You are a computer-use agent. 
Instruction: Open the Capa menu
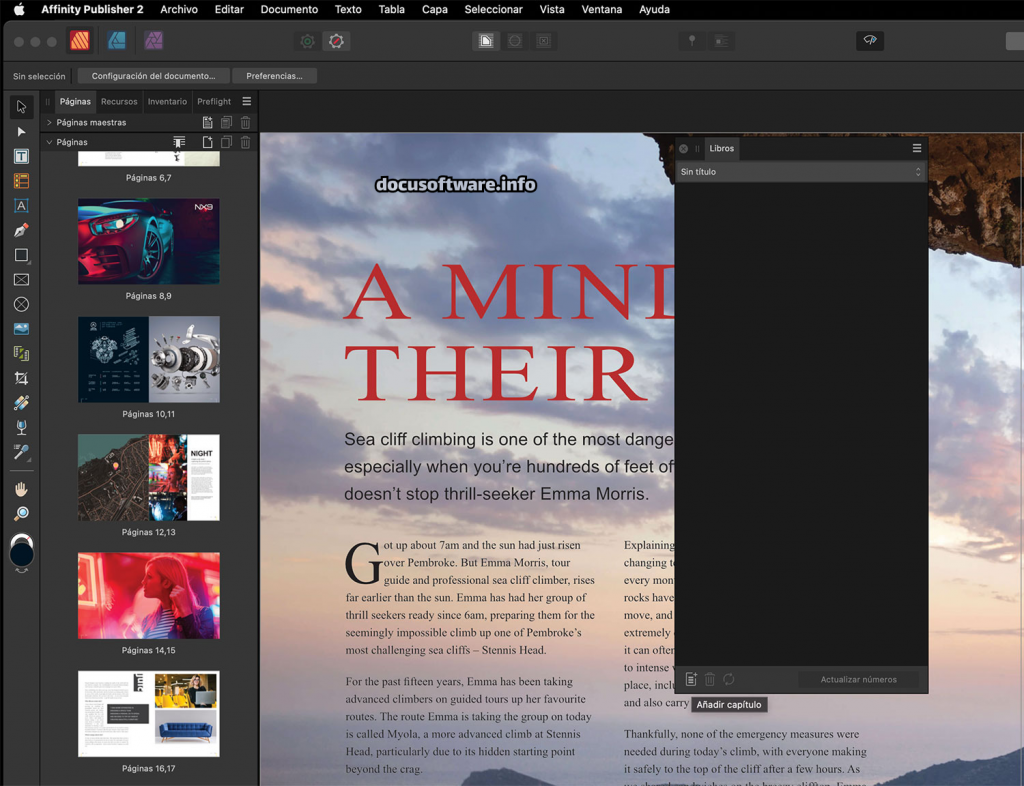pos(434,10)
